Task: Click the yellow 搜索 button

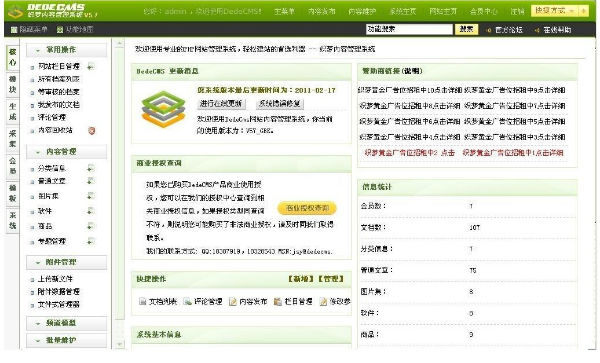Action: coord(466,29)
